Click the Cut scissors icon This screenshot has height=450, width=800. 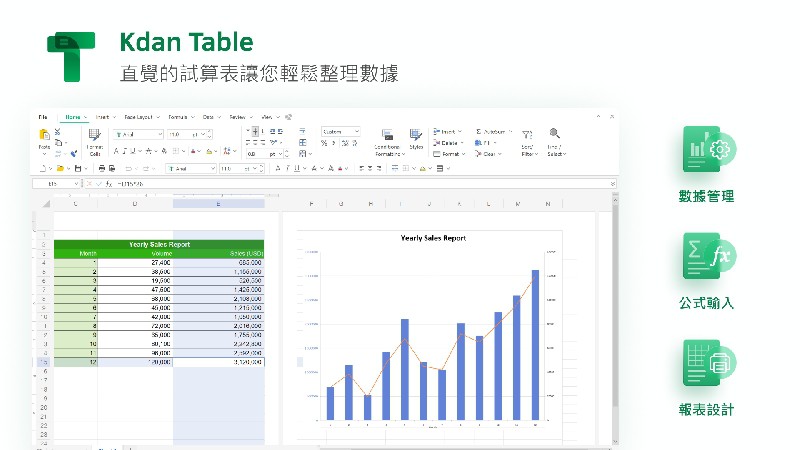58,131
